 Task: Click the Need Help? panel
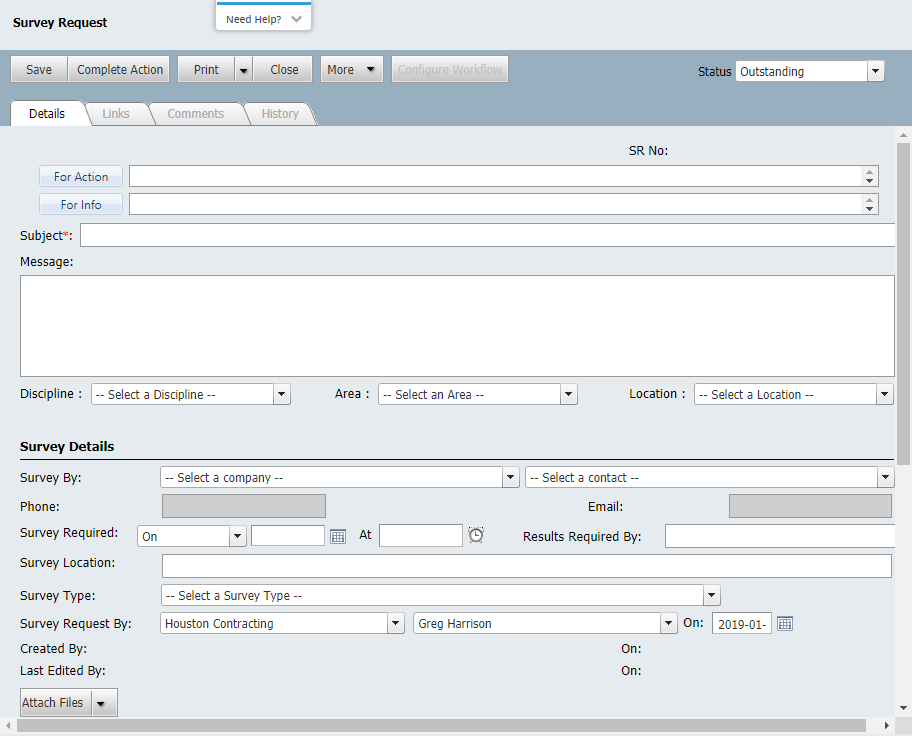point(263,17)
